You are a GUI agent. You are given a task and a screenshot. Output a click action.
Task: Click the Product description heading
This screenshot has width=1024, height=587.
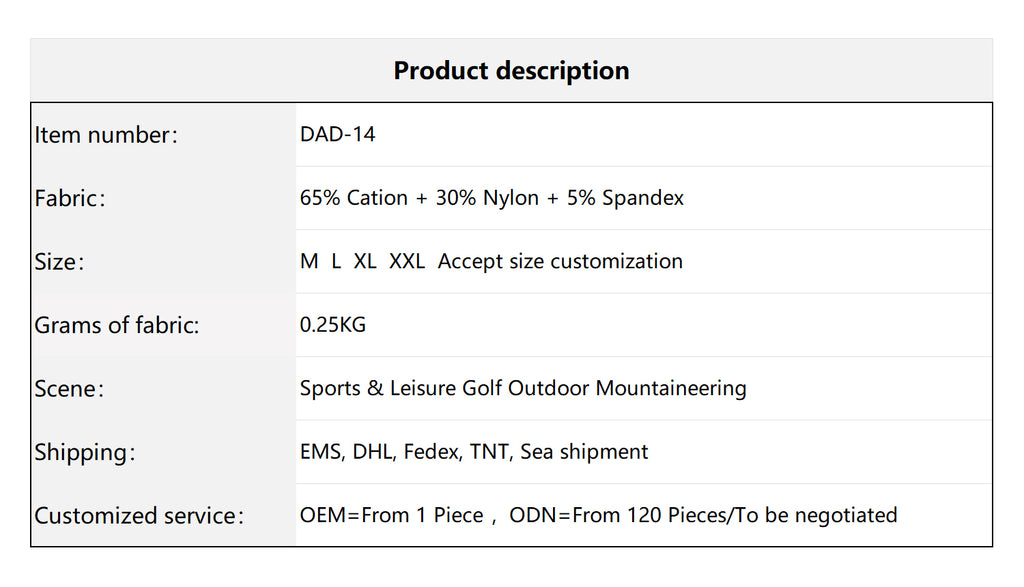511,71
